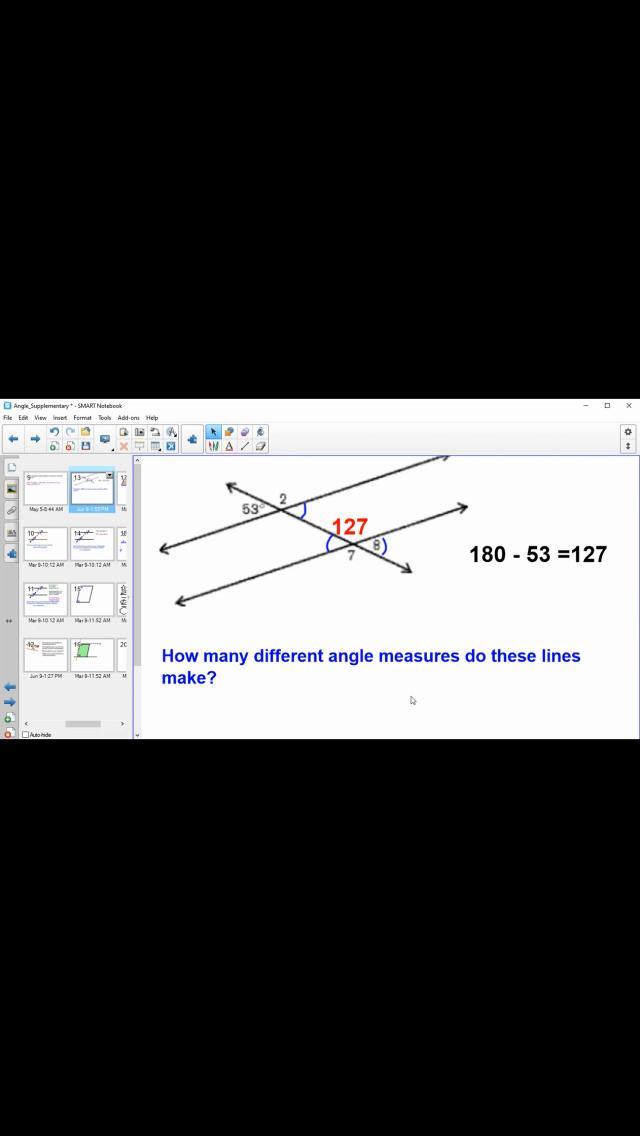Select the Shapes tool

[229, 432]
